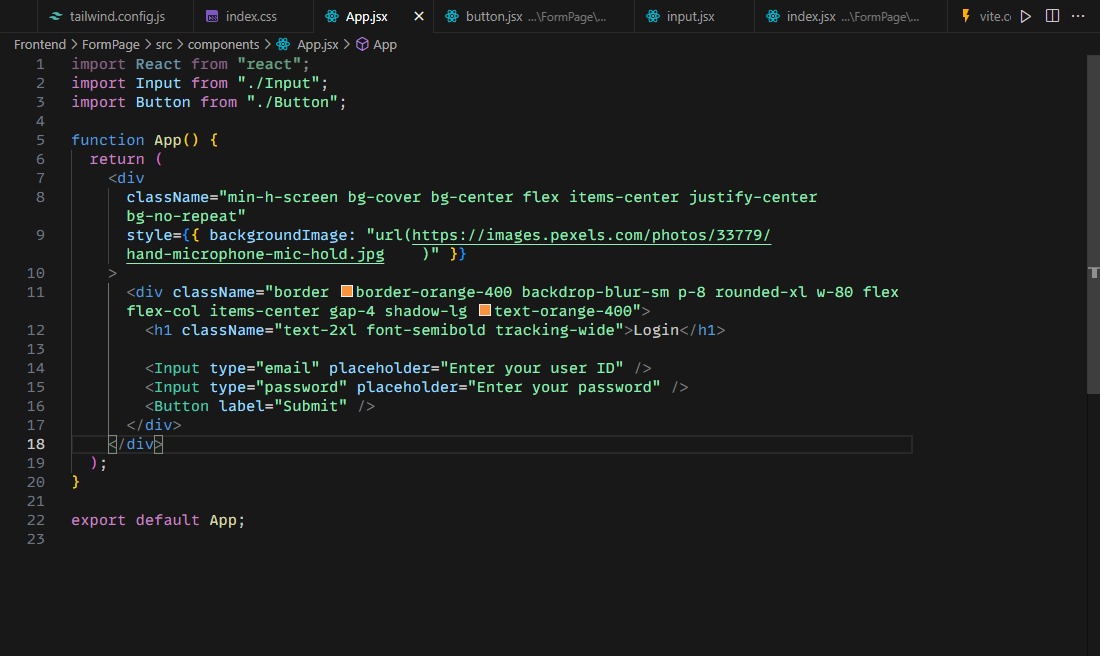Image resolution: width=1100 pixels, height=656 pixels.
Task: Click the 'backdrop-blur-sm' class text
Action: coord(595,292)
